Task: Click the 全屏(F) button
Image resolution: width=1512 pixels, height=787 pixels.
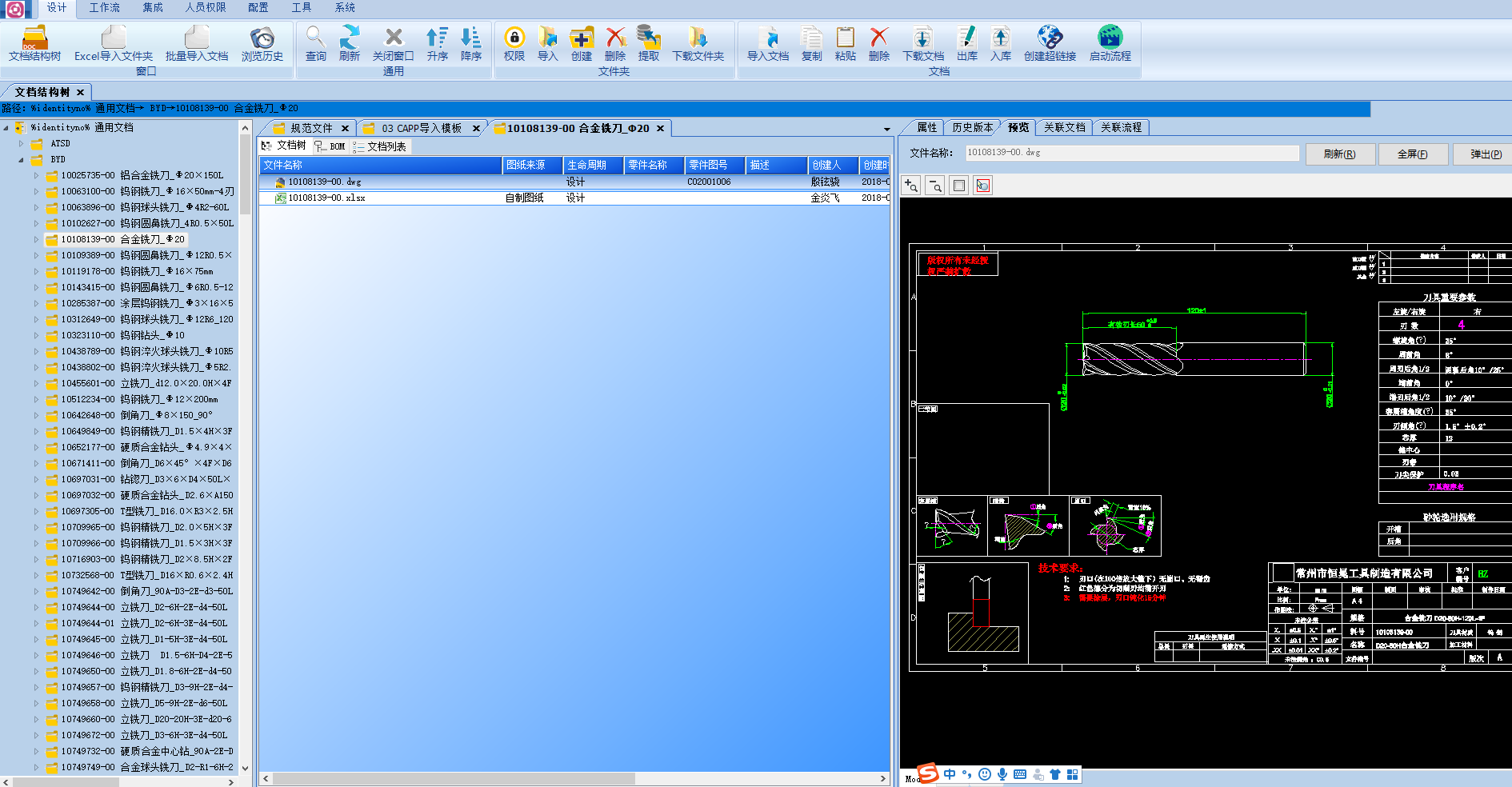Action: click(1413, 154)
